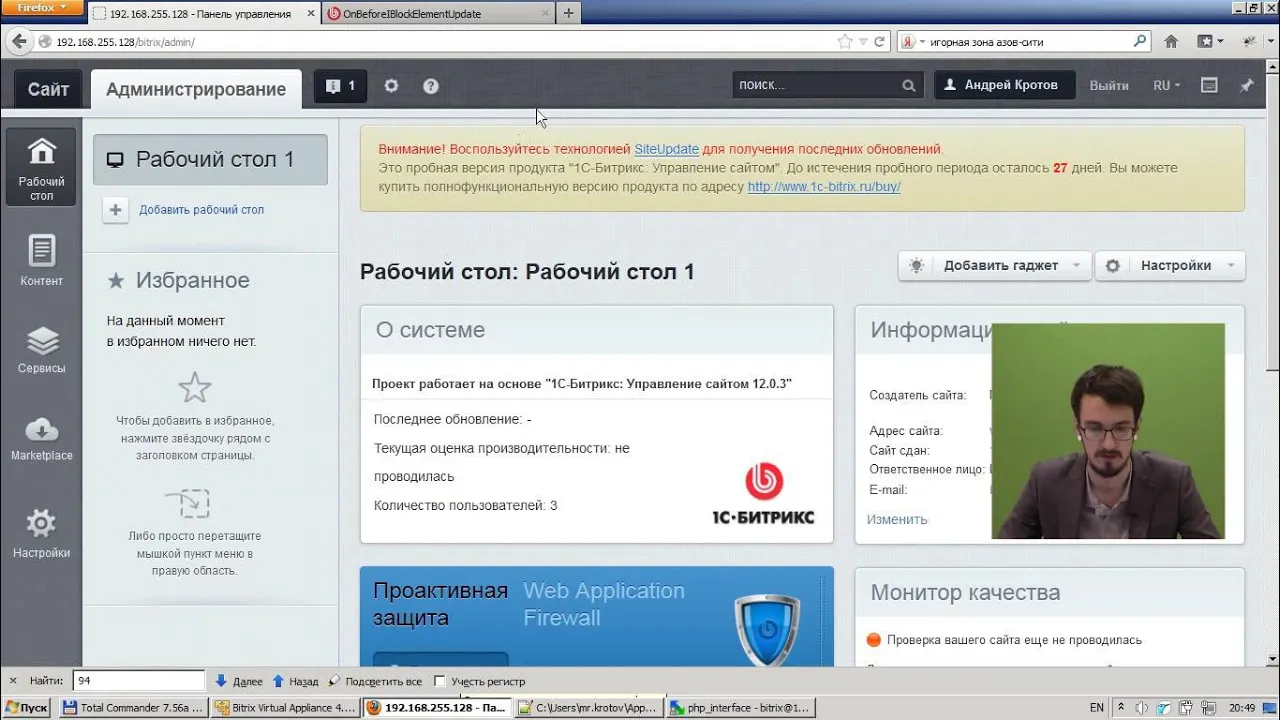1280x720 pixels.
Task: Switch to the Сайт tab
Action: coord(48,89)
